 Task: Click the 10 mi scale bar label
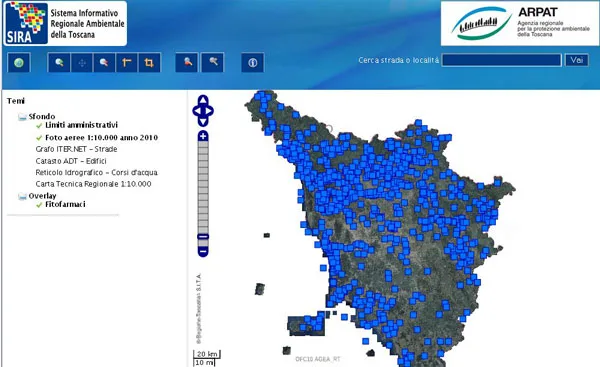point(205,362)
